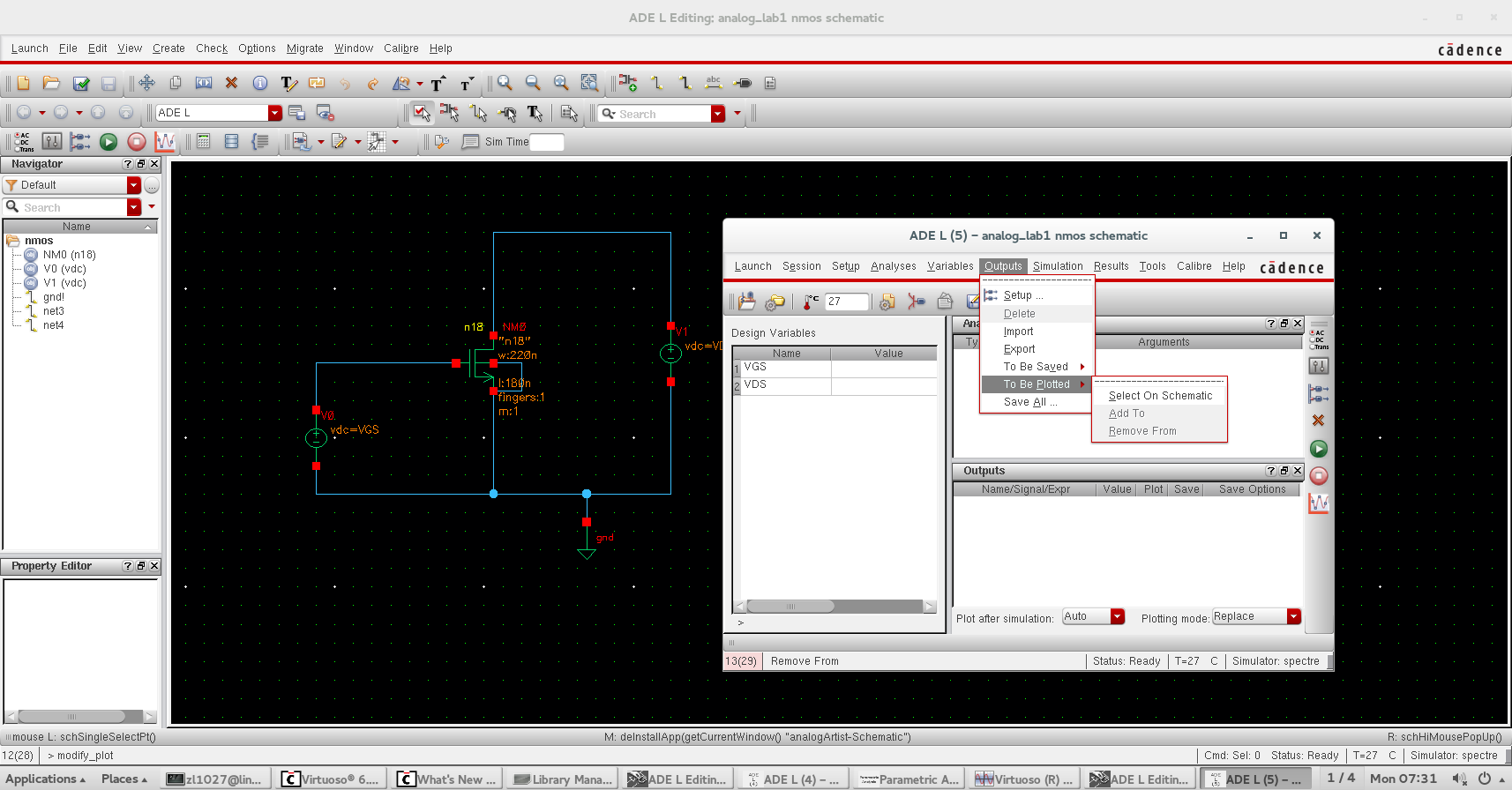Open the Navigator Search dropdown arrow
The width and height of the screenshot is (1512, 790).
coord(134,207)
